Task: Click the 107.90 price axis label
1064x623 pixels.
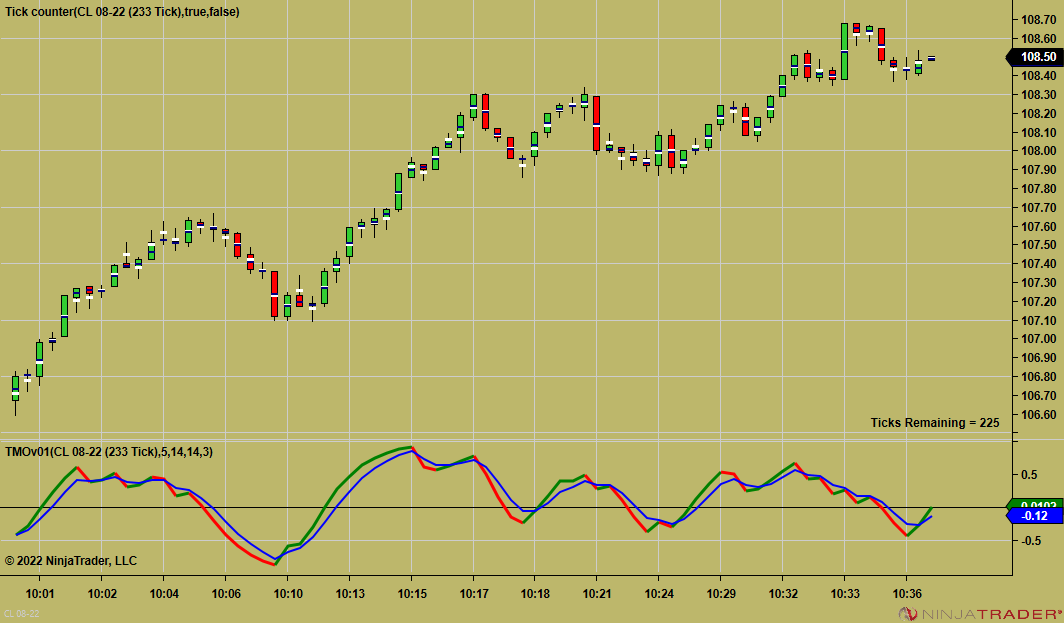Action: click(x=1038, y=170)
